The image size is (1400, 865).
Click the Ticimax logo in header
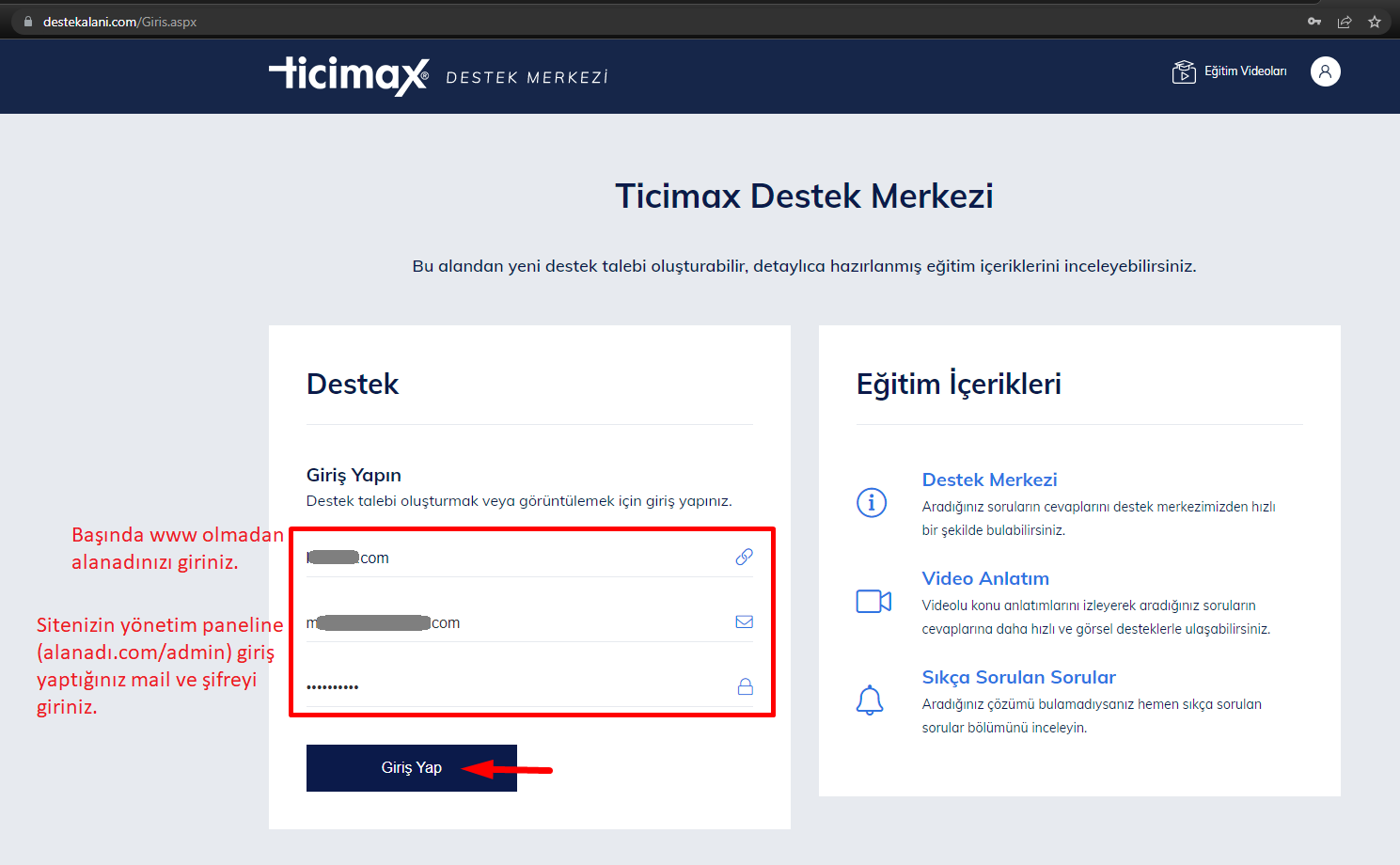[x=349, y=76]
